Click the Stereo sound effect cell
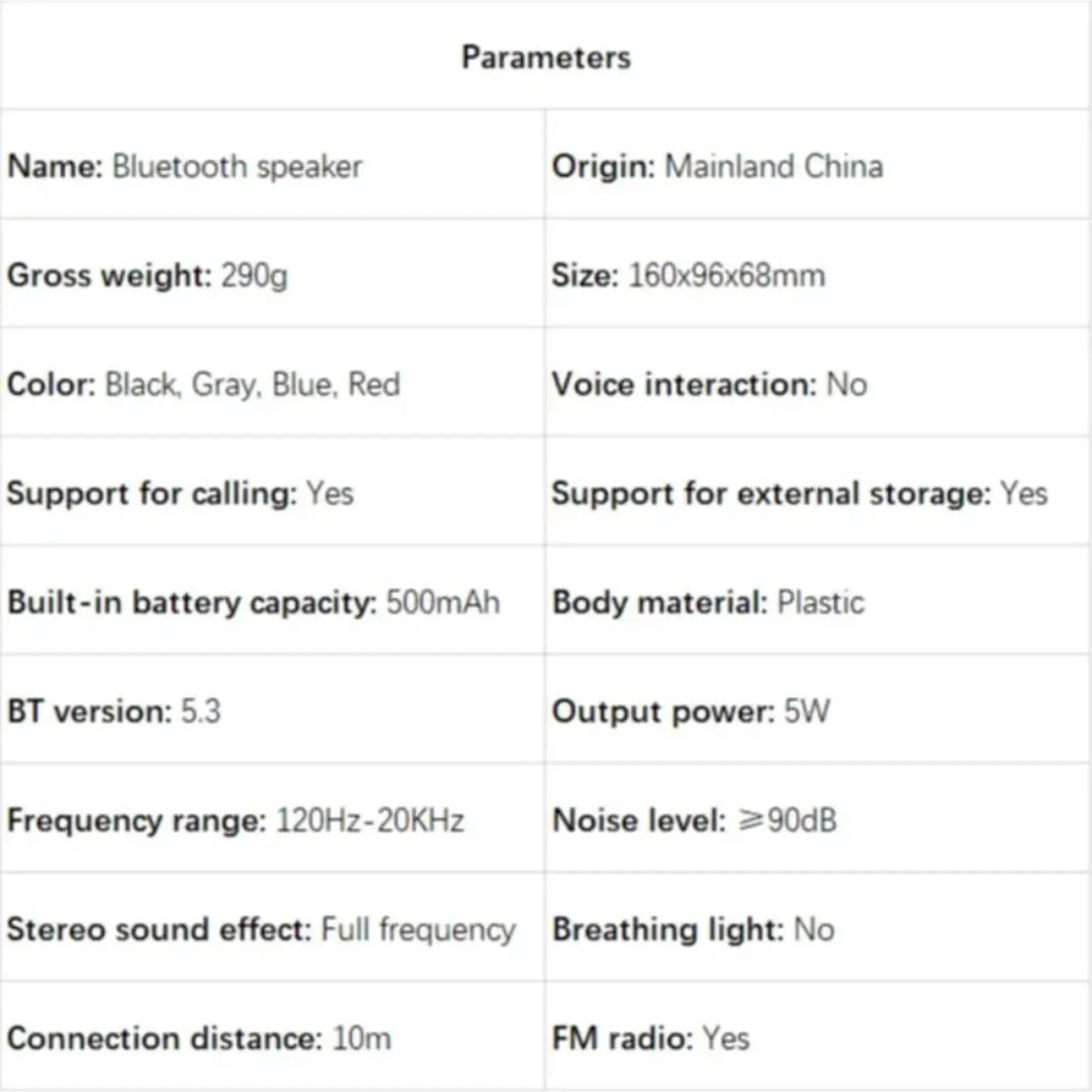The width and height of the screenshot is (1092, 1092). click(x=261, y=929)
